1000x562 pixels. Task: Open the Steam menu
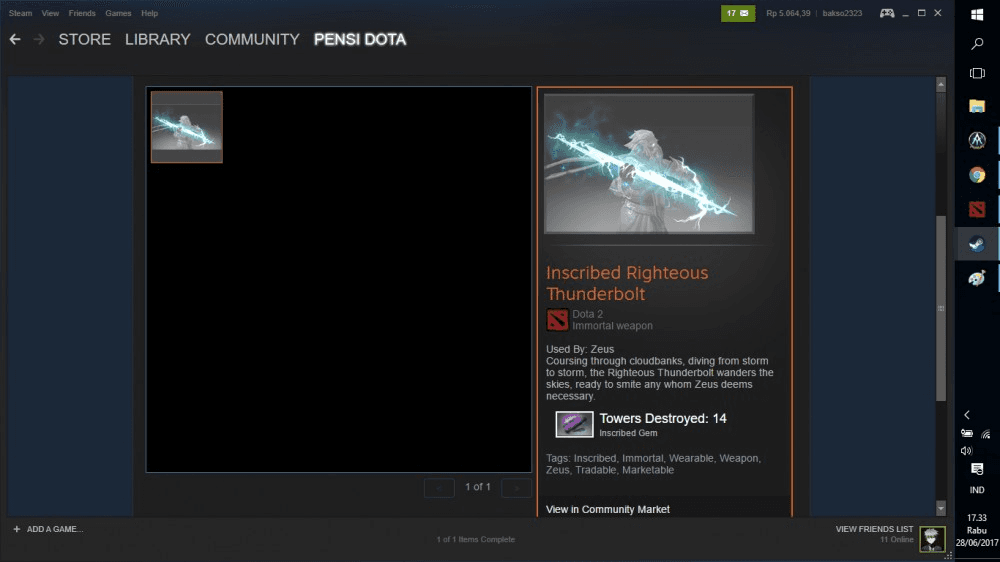point(20,13)
